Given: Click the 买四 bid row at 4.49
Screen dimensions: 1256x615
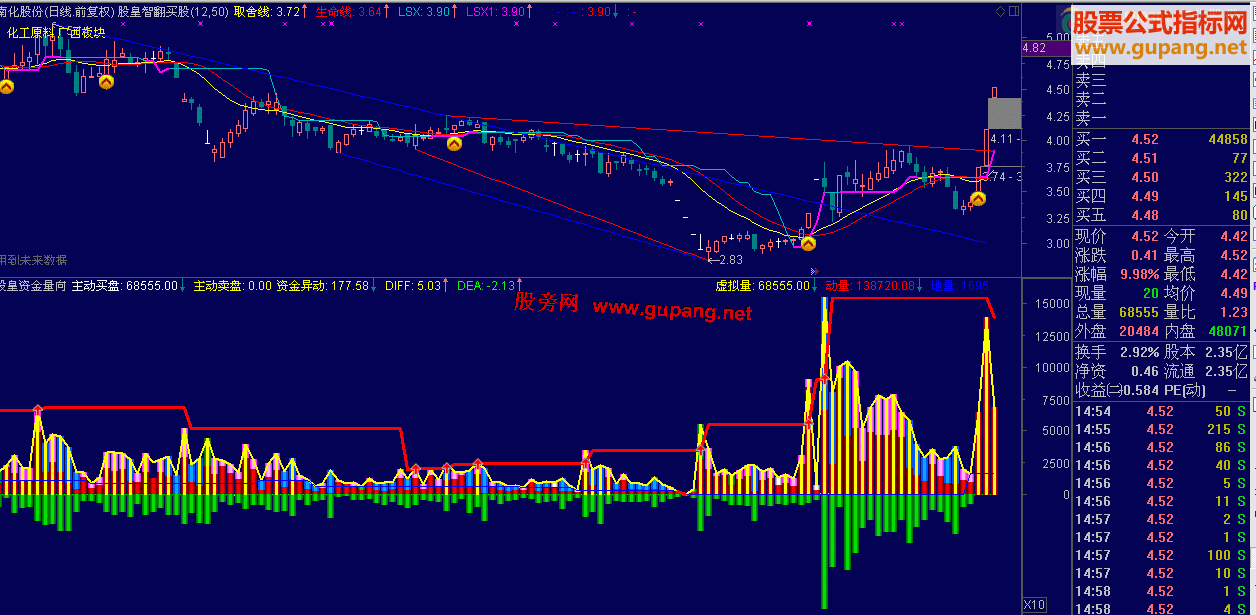Looking at the screenshot, I should pos(1161,196).
